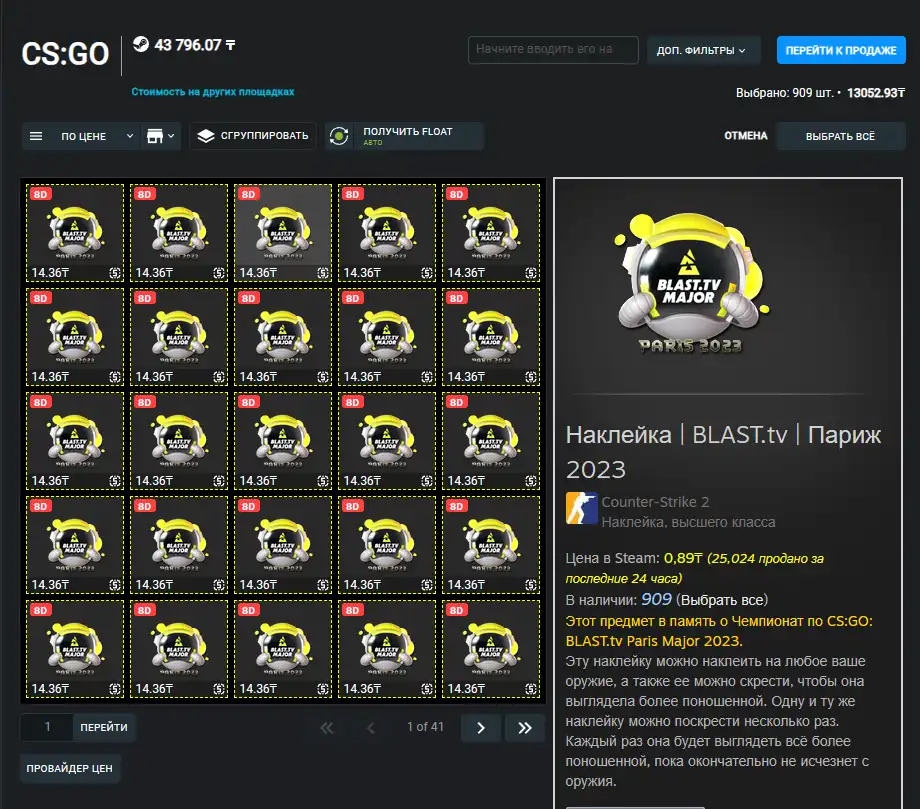Click the ОТМЕНА button
The image size is (920, 809).
pos(746,136)
